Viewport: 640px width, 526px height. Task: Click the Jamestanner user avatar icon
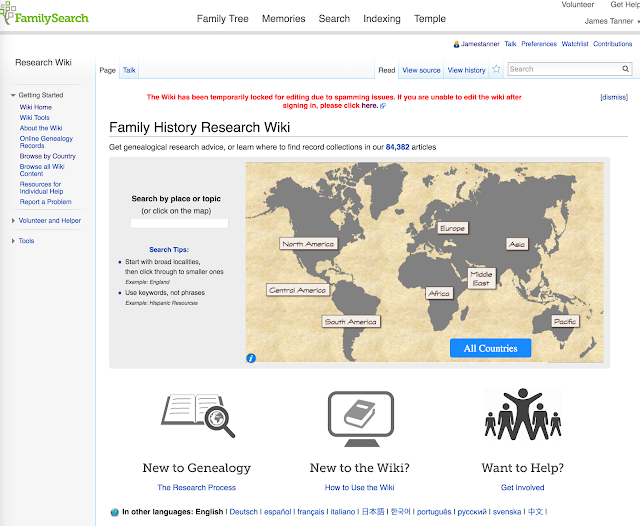click(456, 44)
